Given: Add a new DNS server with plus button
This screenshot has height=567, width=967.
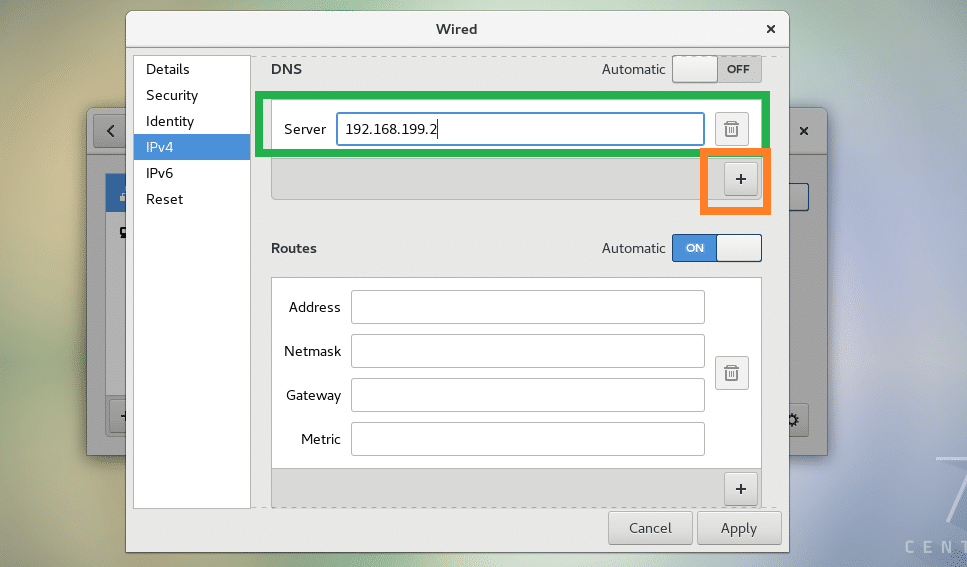Looking at the screenshot, I should point(741,179).
